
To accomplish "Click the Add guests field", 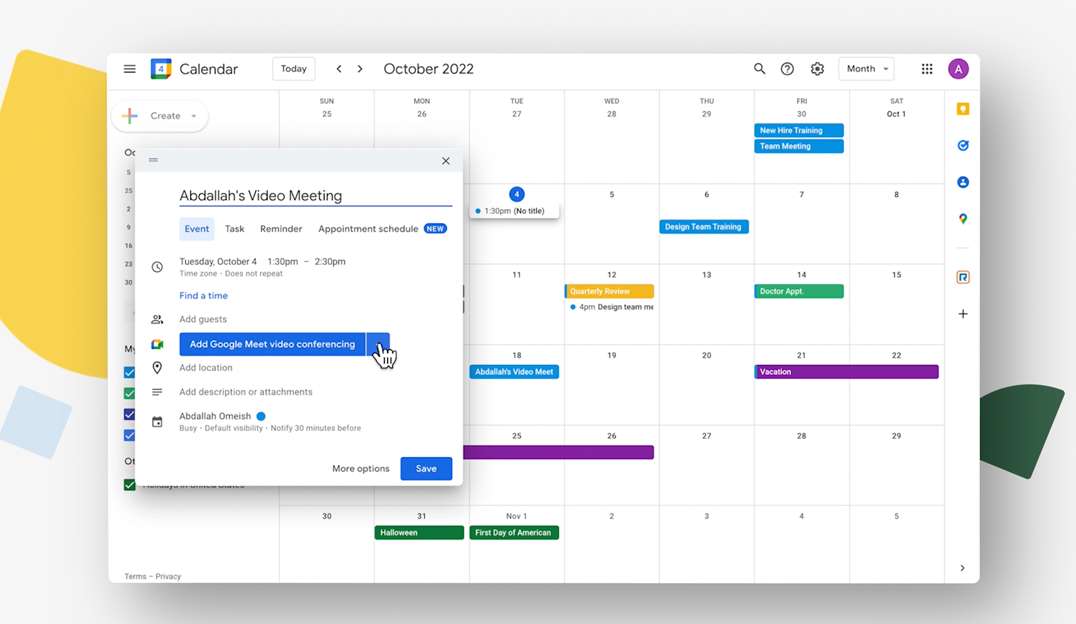I will point(203,319).
